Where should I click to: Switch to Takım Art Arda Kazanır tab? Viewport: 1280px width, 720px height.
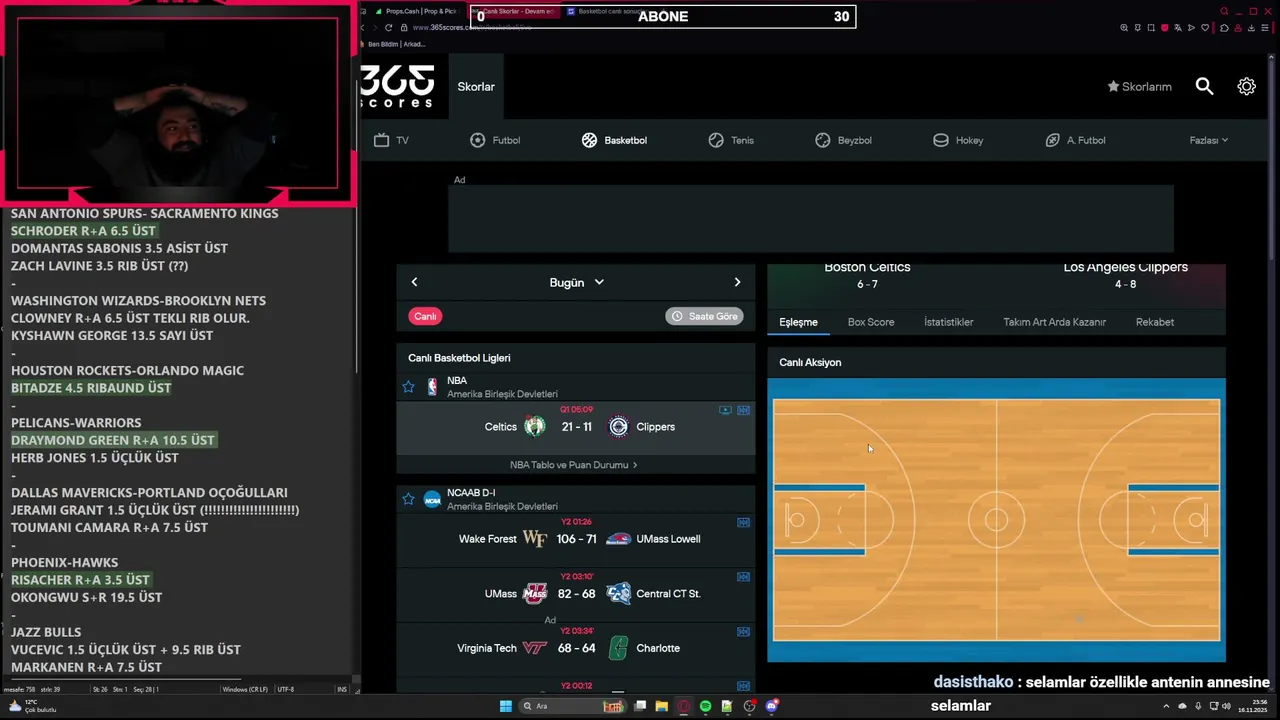1054,322
